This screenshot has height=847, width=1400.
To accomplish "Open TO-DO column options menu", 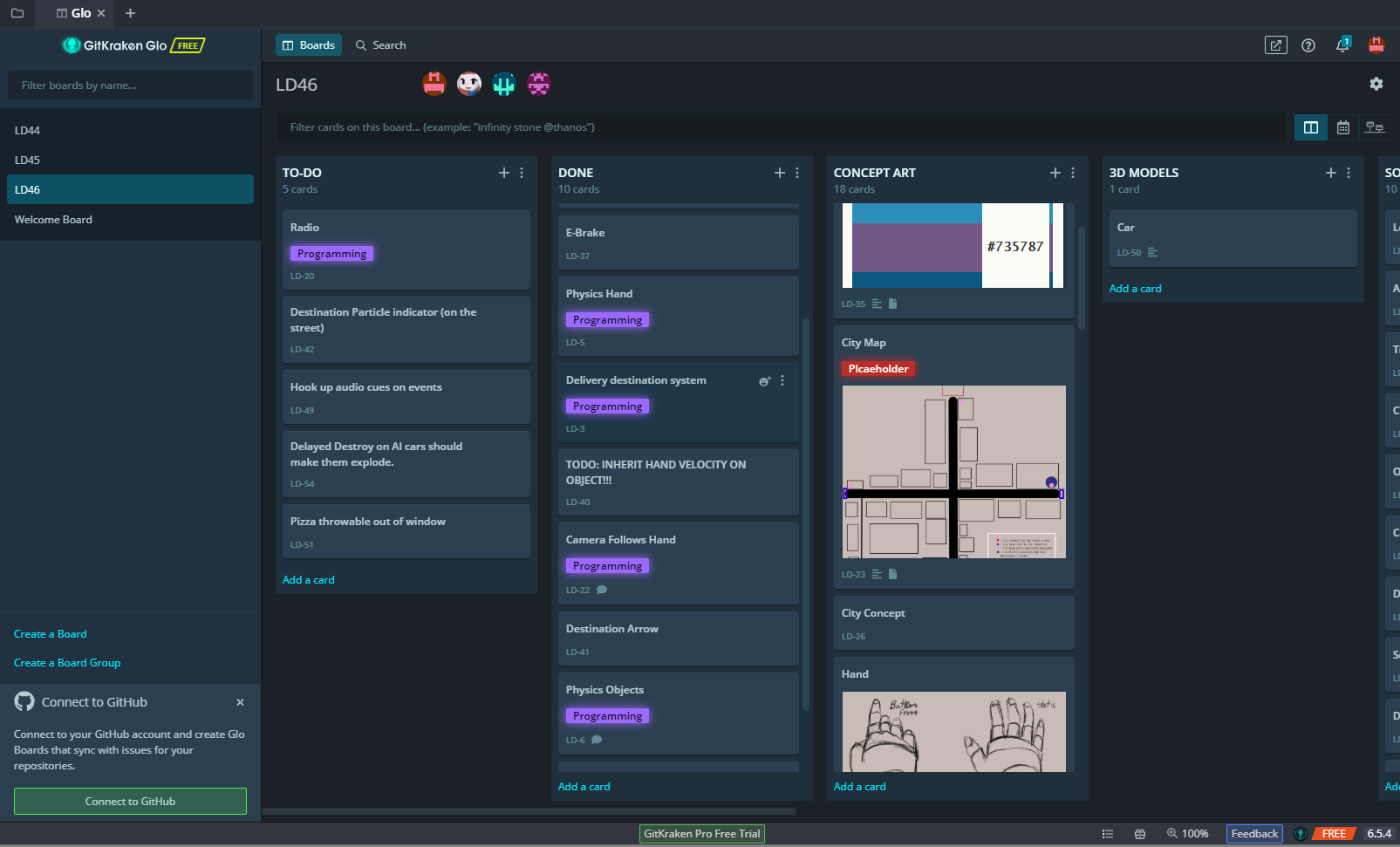I will pos(522,173).
